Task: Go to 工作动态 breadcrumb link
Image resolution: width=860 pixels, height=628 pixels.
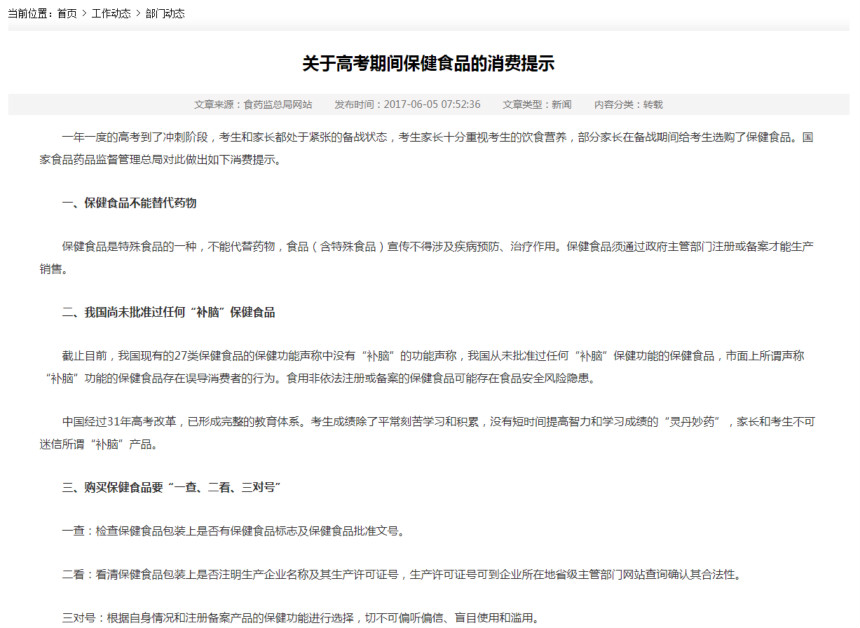Action: click(111, 14)
